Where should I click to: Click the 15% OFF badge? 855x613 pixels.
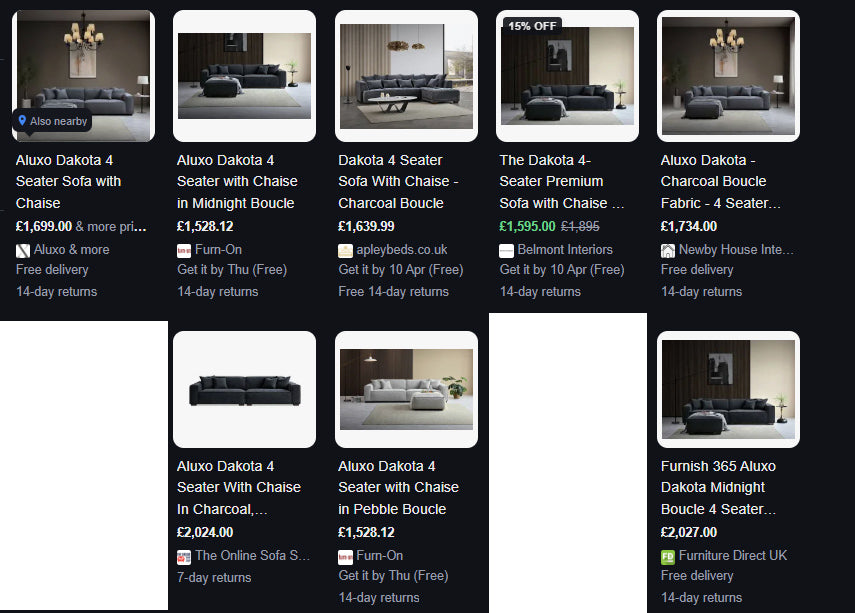click(531, 26)
